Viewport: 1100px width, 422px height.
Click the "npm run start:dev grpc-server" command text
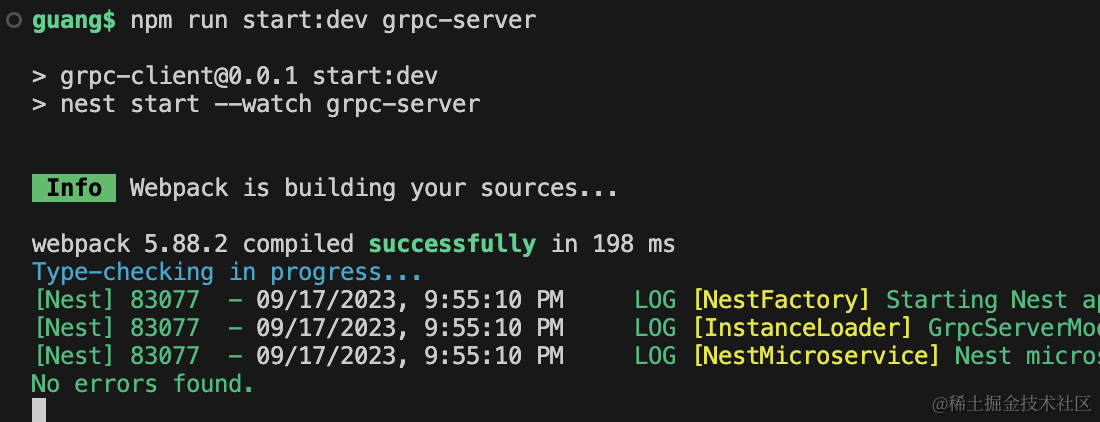coord(333,20)
